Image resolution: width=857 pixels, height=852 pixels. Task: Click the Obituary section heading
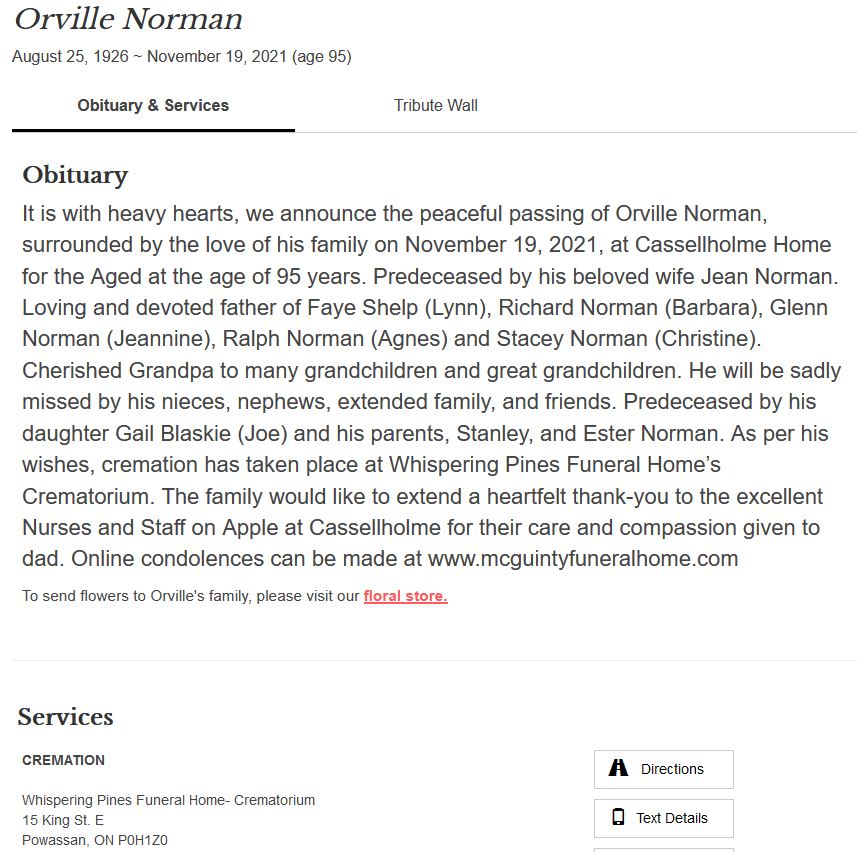[x=75, y=175]
